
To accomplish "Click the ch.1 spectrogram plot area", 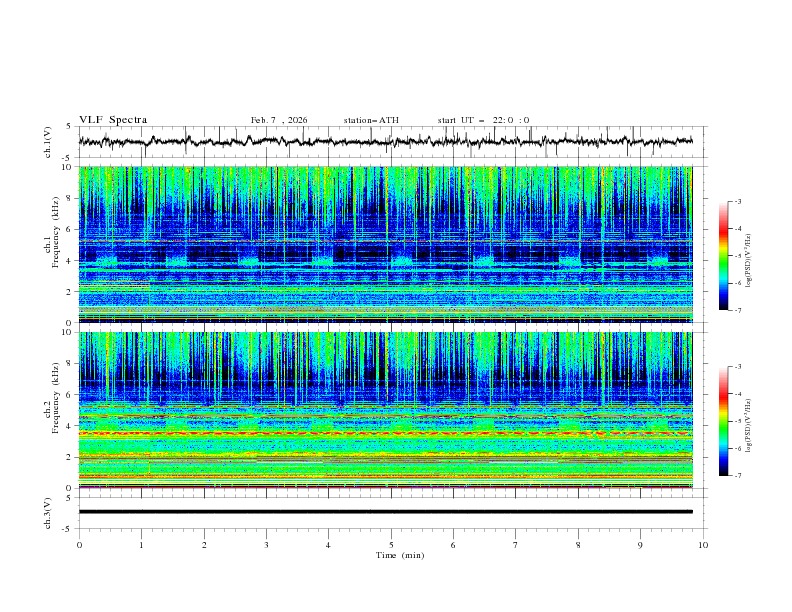I will coord(385,244).
